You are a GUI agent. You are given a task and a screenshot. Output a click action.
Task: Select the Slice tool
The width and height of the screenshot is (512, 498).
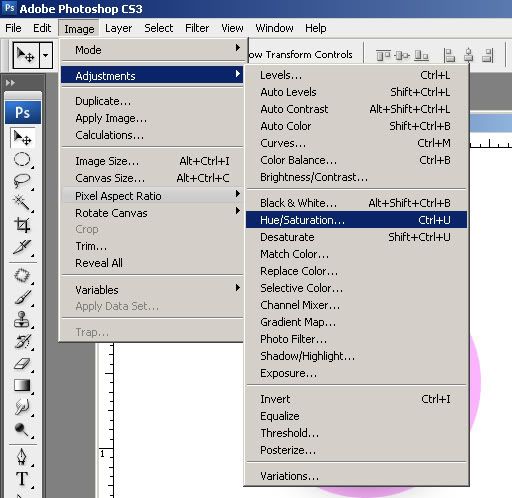(22, 247)
